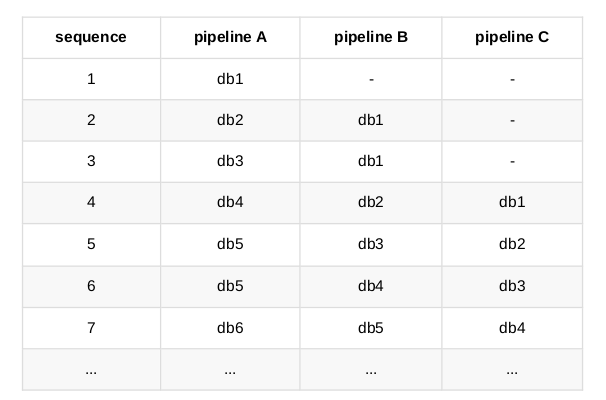Click sequence number 2 cell

(x=91, y=120)
